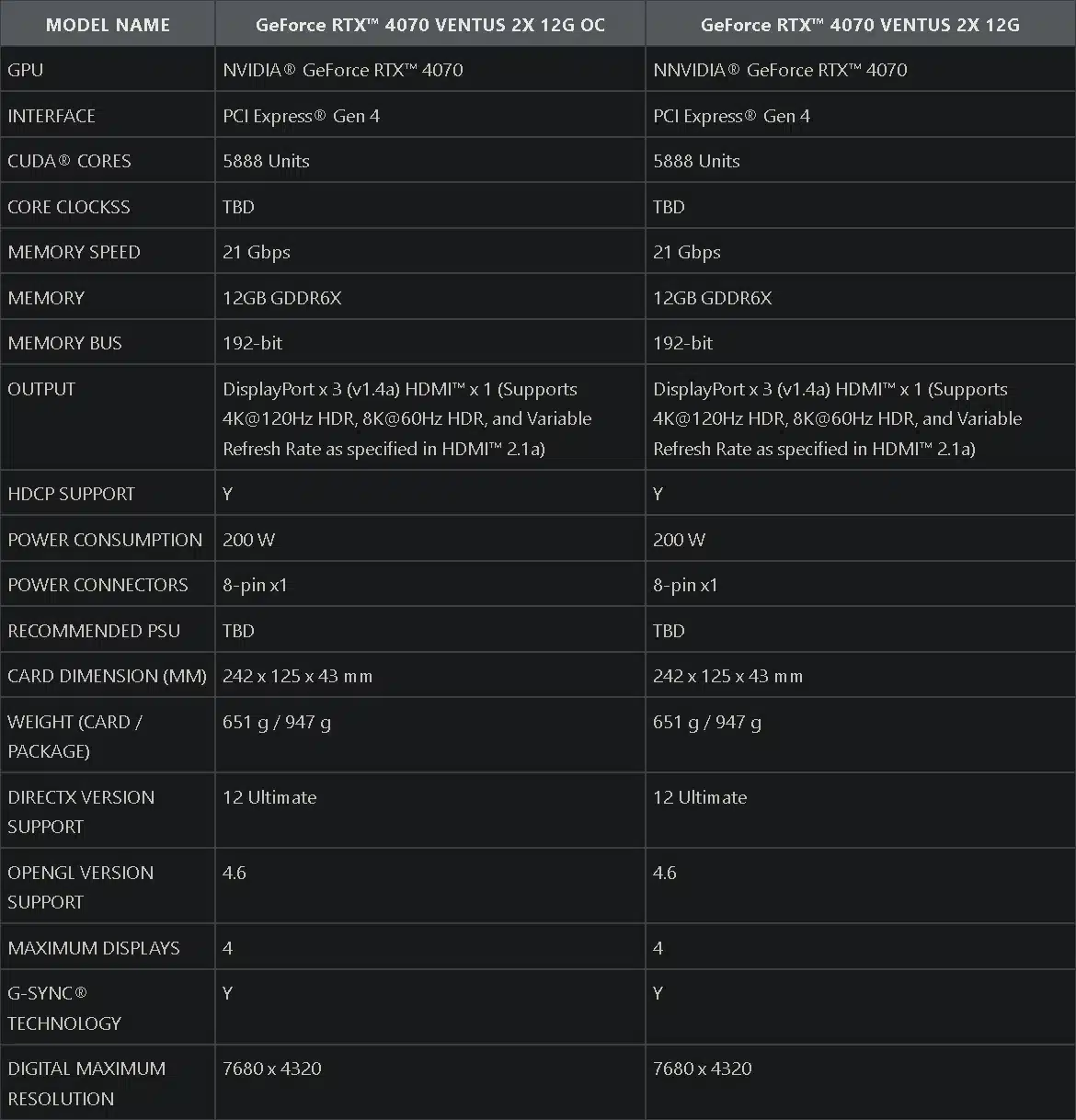
Task: Click the MAXIMUM DISPLAYS row label
Action: point(94,948)
